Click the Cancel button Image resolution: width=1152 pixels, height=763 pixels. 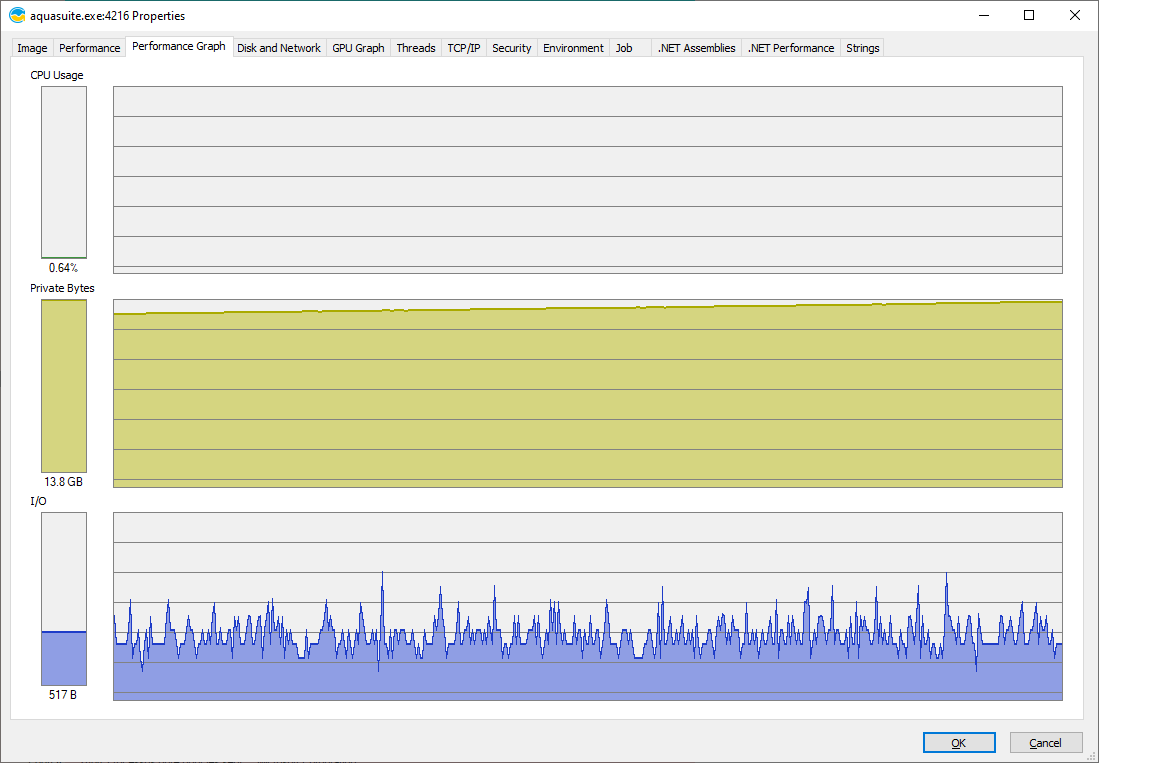point(1045,743)
